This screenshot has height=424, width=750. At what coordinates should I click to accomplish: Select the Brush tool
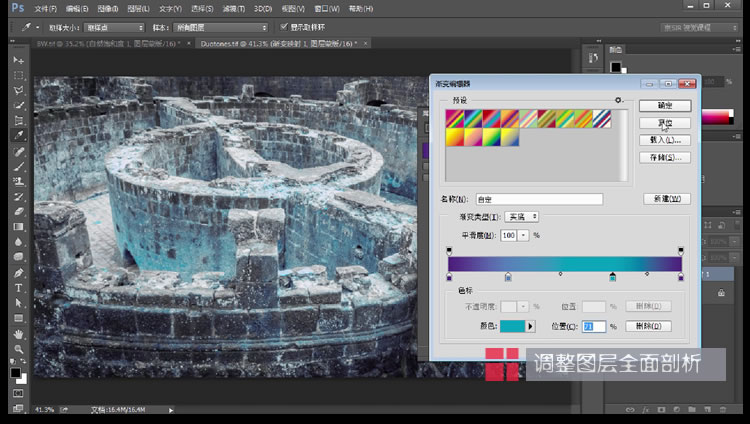pos(18,167)
